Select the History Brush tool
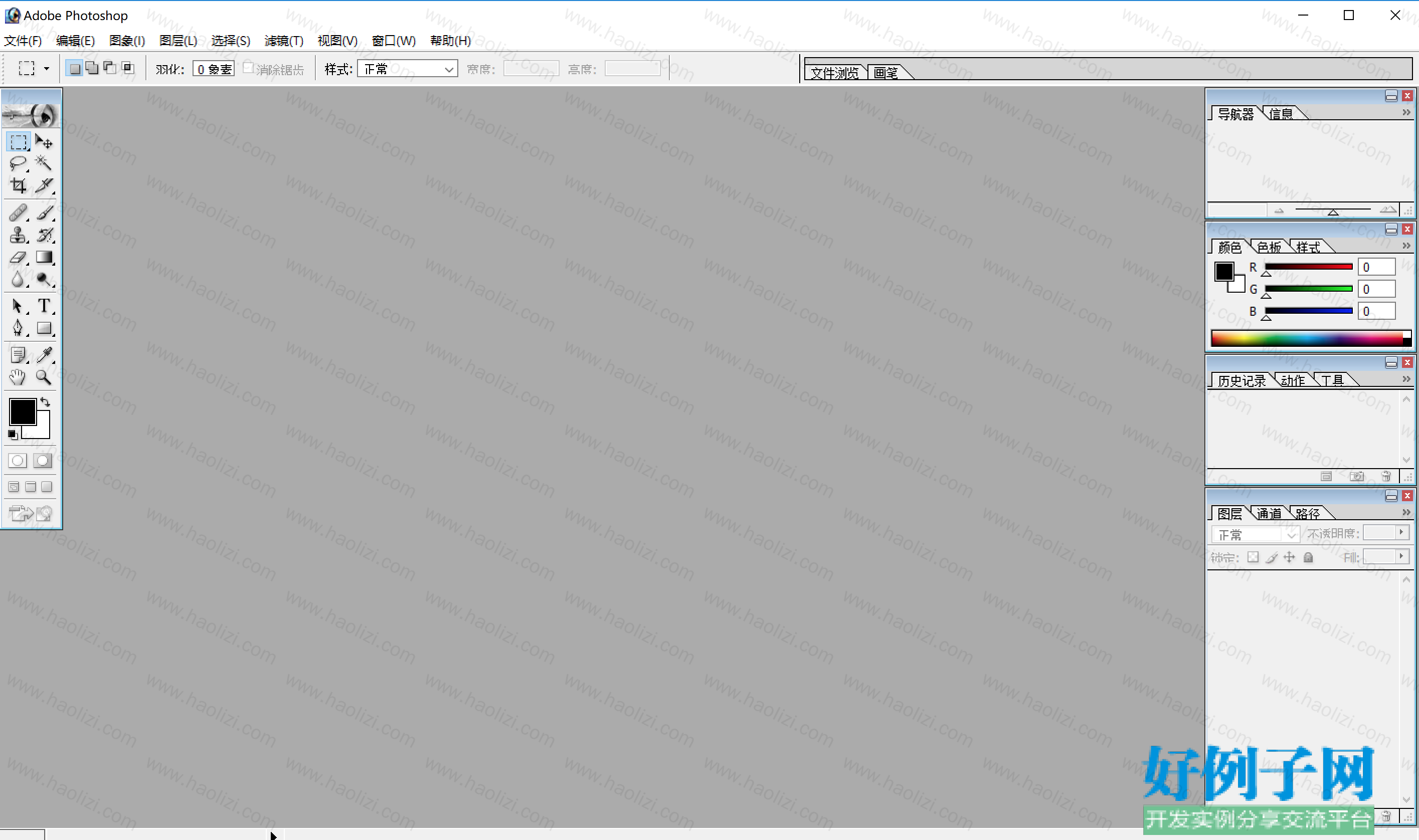This screenshot has width=1419, height=840. click(x=44, y=235)
